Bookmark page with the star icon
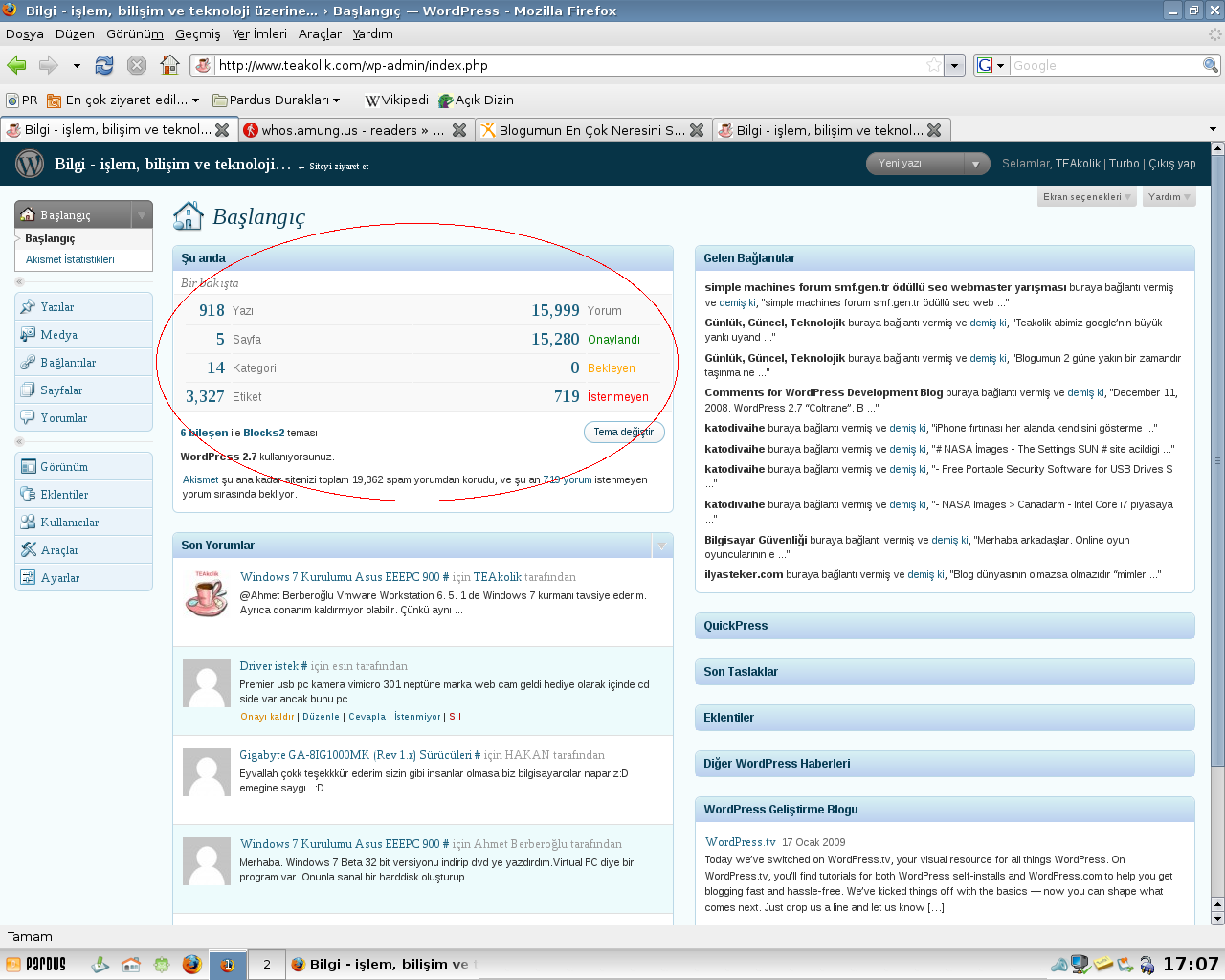This screenshot has width=1225, height=980. point(934,65)
